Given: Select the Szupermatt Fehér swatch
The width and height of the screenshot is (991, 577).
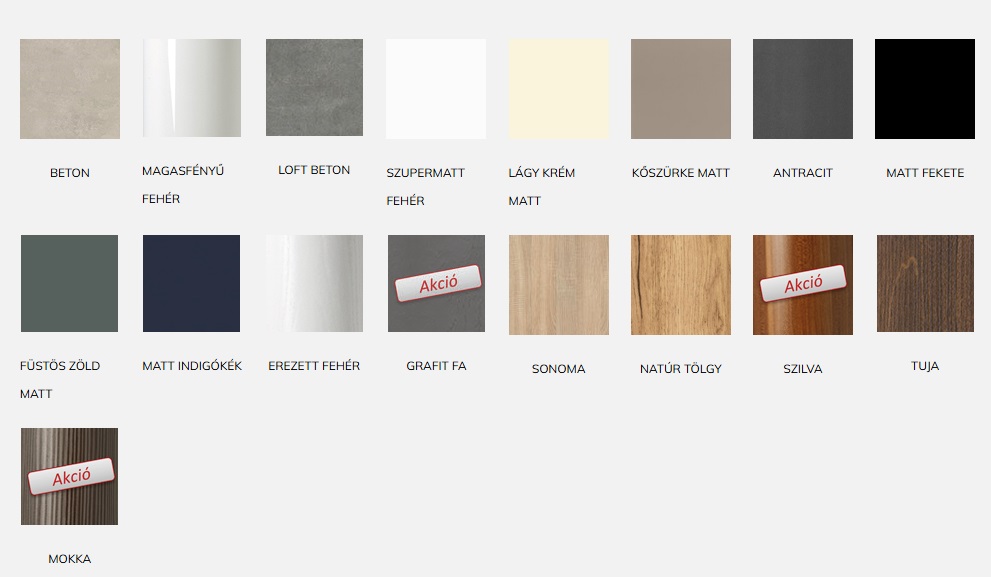Looking at the screenshot, I should 436,89.
